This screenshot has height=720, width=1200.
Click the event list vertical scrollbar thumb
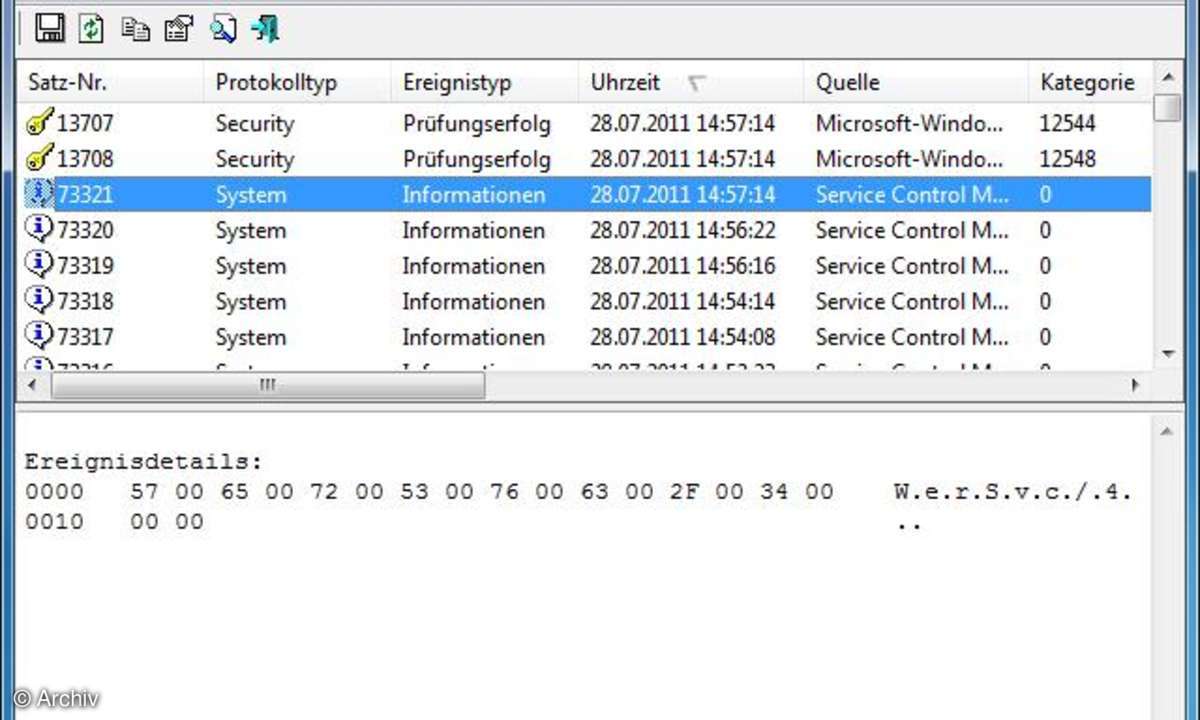1167,107
